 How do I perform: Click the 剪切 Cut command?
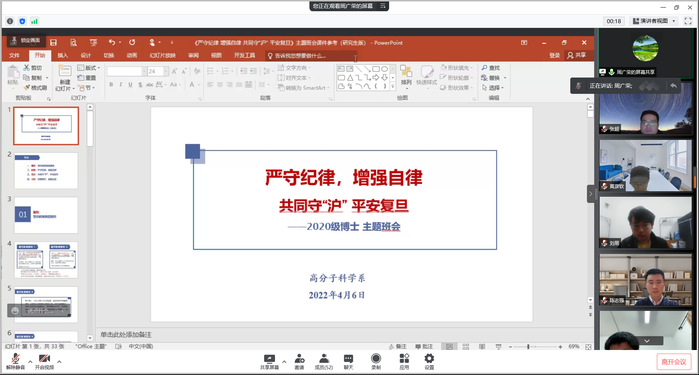[x=33, y=68]
